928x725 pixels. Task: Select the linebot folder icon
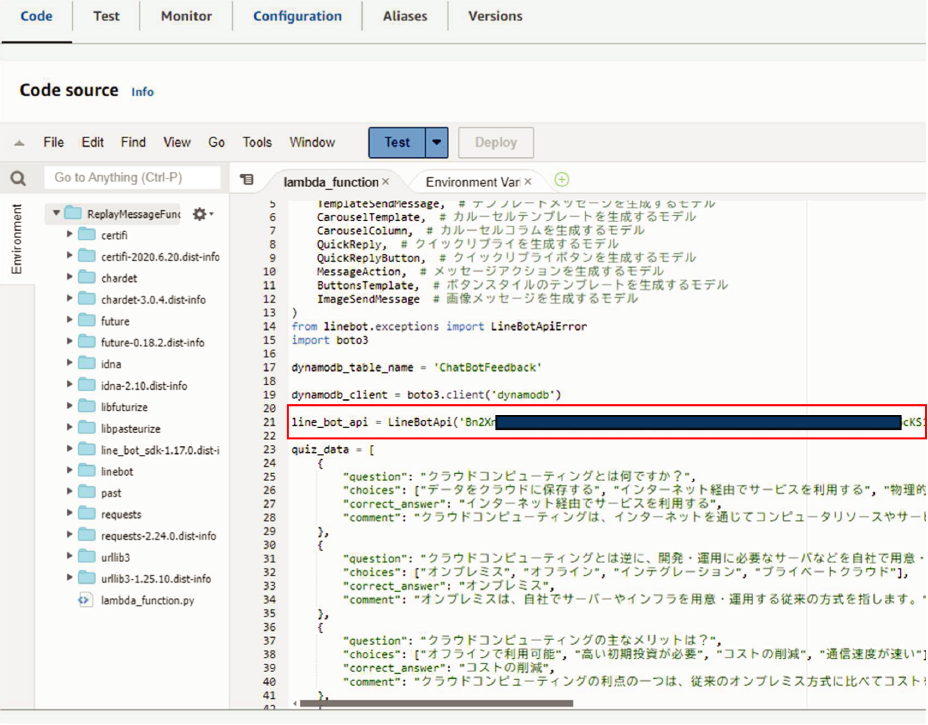click(x=87, y=471)
